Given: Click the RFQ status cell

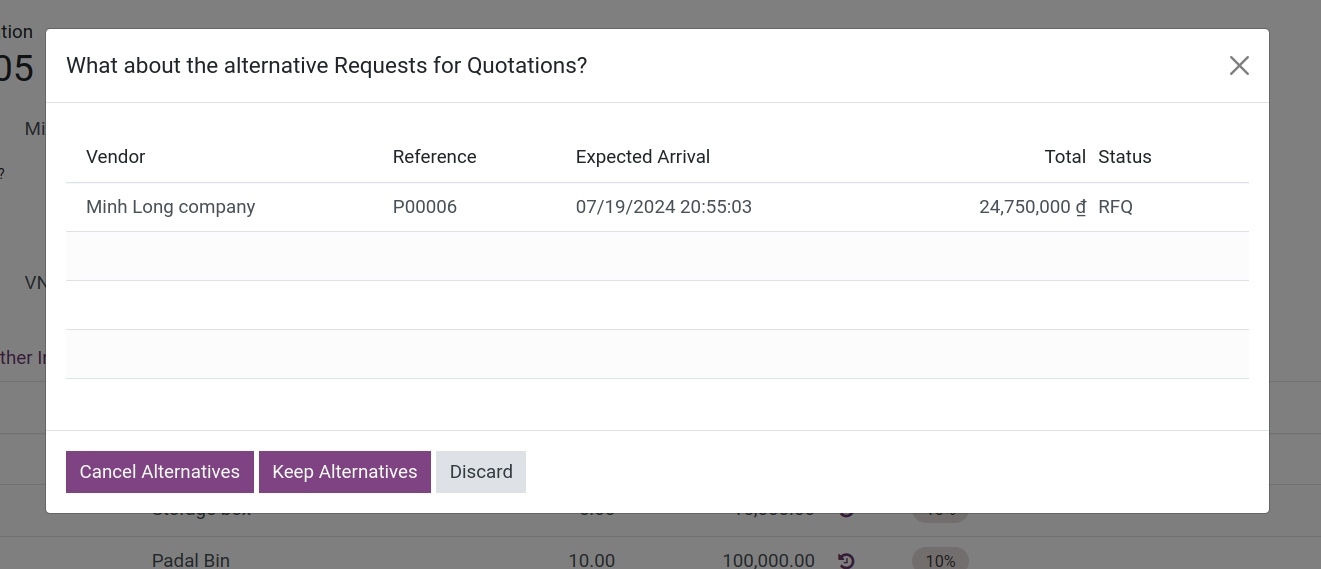Looking at the screenshot, I should tap(1116, 207).
